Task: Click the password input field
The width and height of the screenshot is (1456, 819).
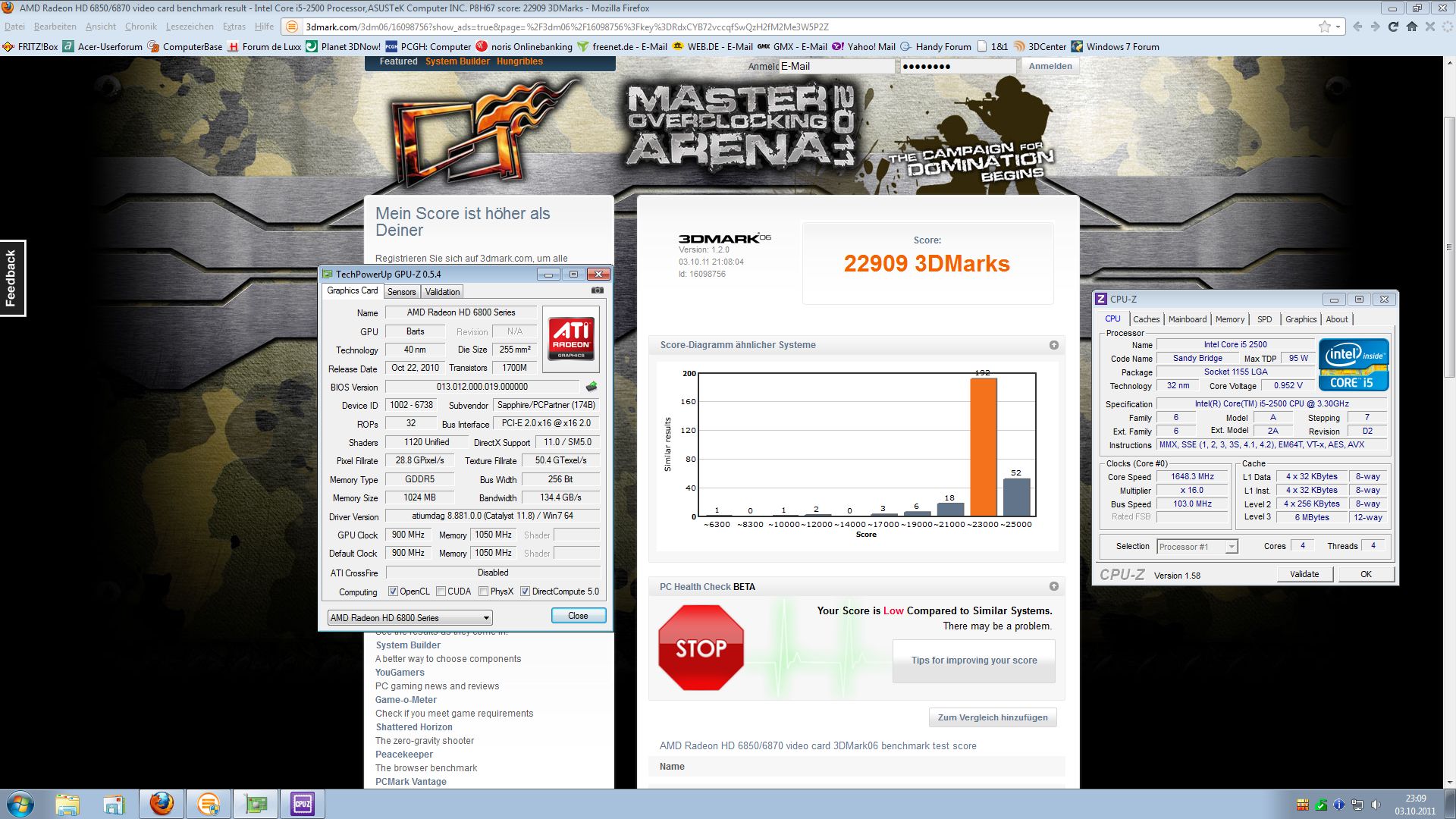Action: [958, 66]
